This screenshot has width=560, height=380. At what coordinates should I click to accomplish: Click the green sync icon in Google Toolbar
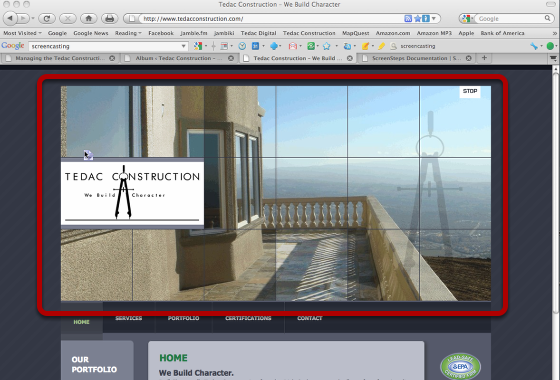pyautogui.click(x=311, y=46)
